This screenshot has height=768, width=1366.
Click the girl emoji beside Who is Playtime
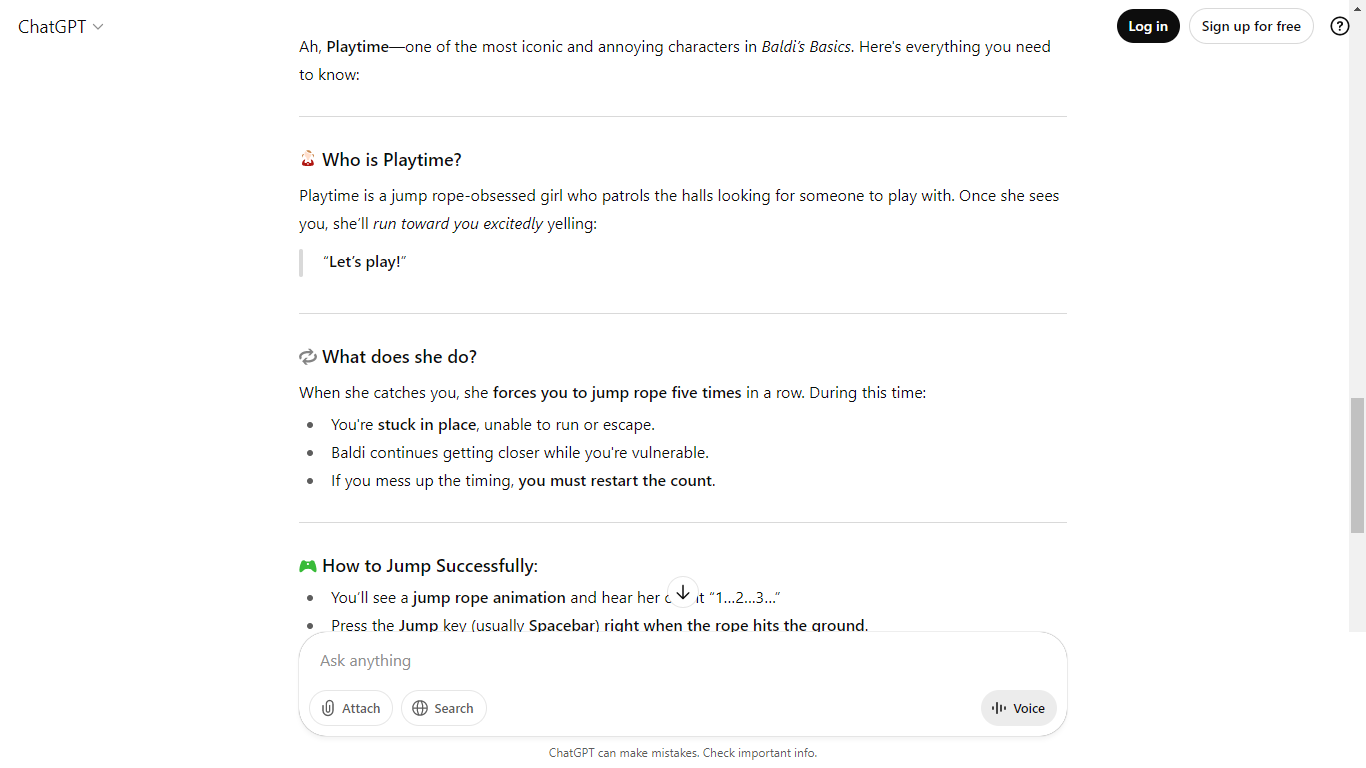coord(308,159)
